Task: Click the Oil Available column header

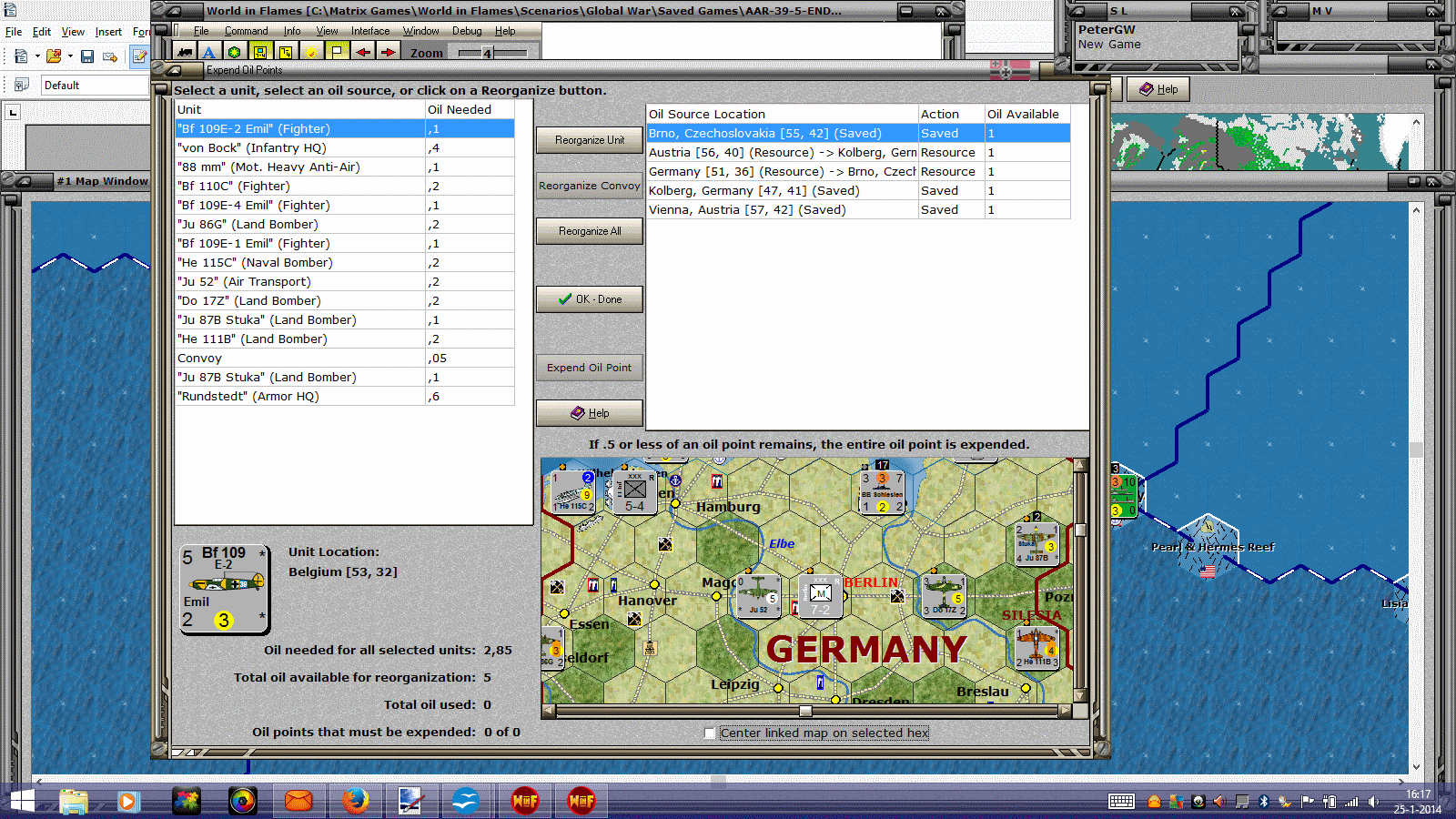Action: pyautogui.click(x=1027, y=114)
